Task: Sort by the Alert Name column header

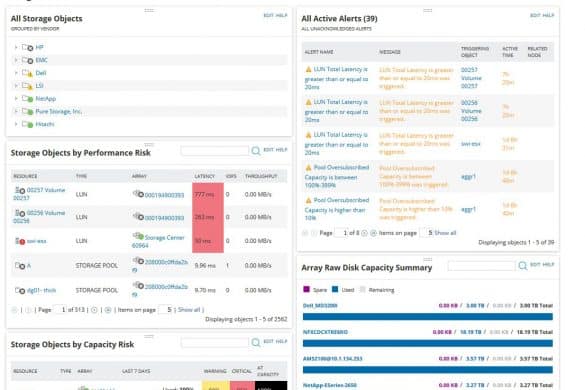Action: 319,52
